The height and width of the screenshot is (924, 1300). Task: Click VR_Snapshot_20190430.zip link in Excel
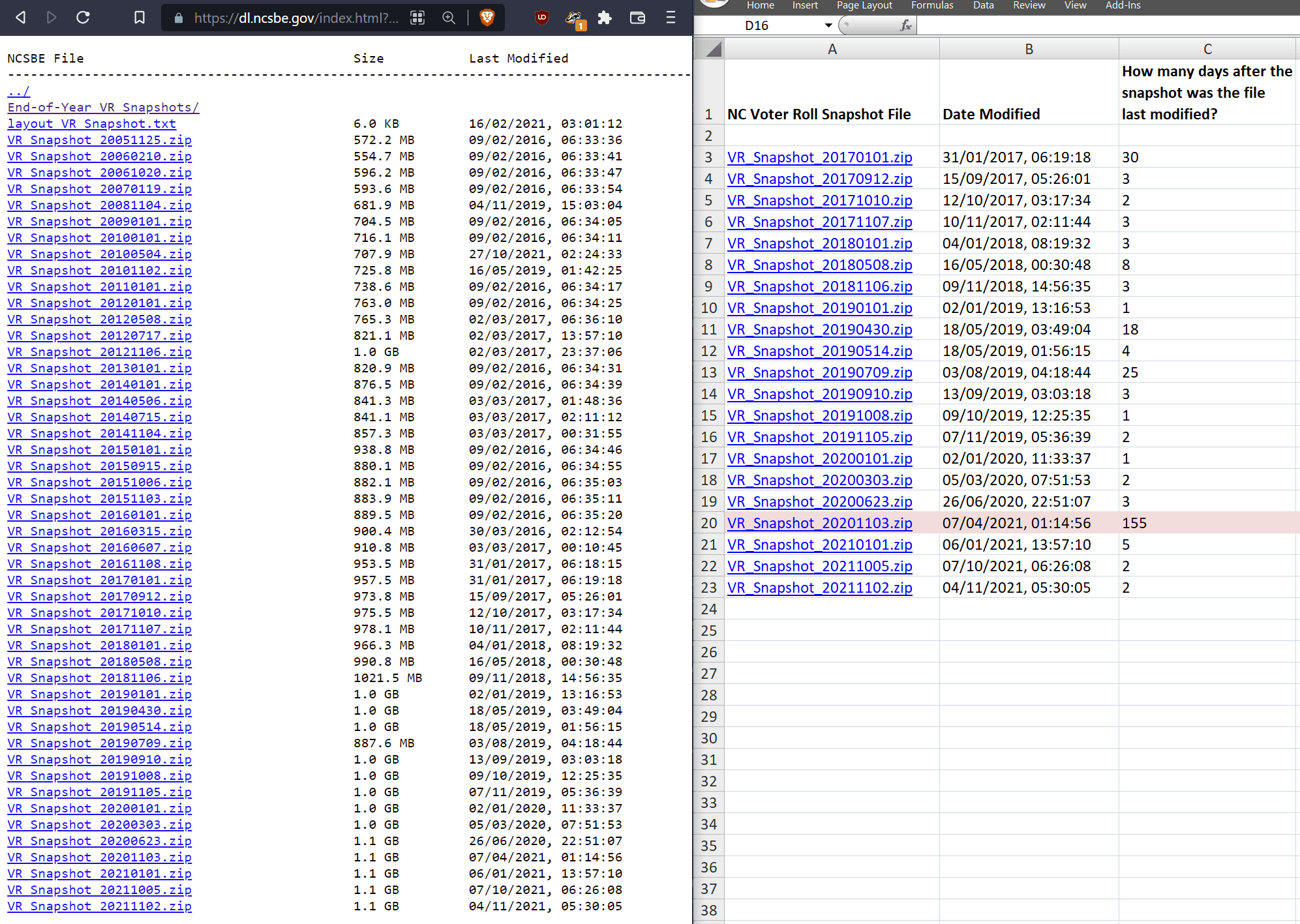(x=820, y=329)
